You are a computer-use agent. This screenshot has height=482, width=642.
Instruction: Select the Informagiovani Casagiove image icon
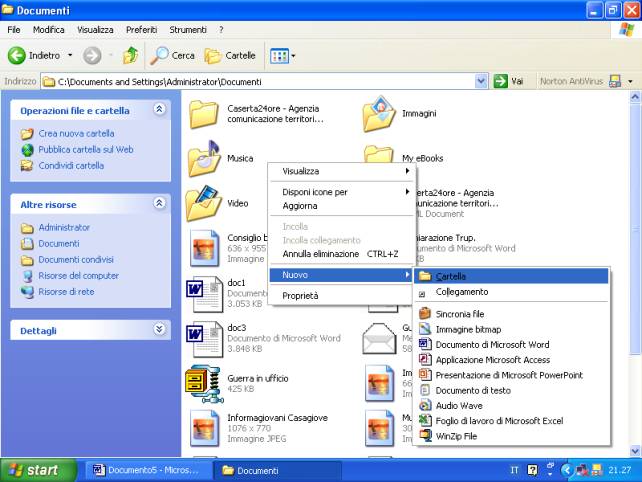[x=204, y=429]
